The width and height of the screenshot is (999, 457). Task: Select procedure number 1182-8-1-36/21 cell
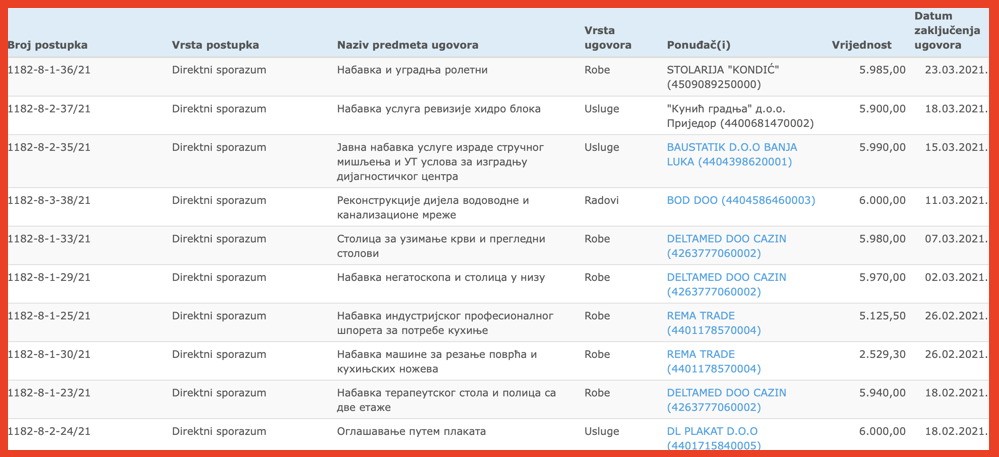pos(49,70)
